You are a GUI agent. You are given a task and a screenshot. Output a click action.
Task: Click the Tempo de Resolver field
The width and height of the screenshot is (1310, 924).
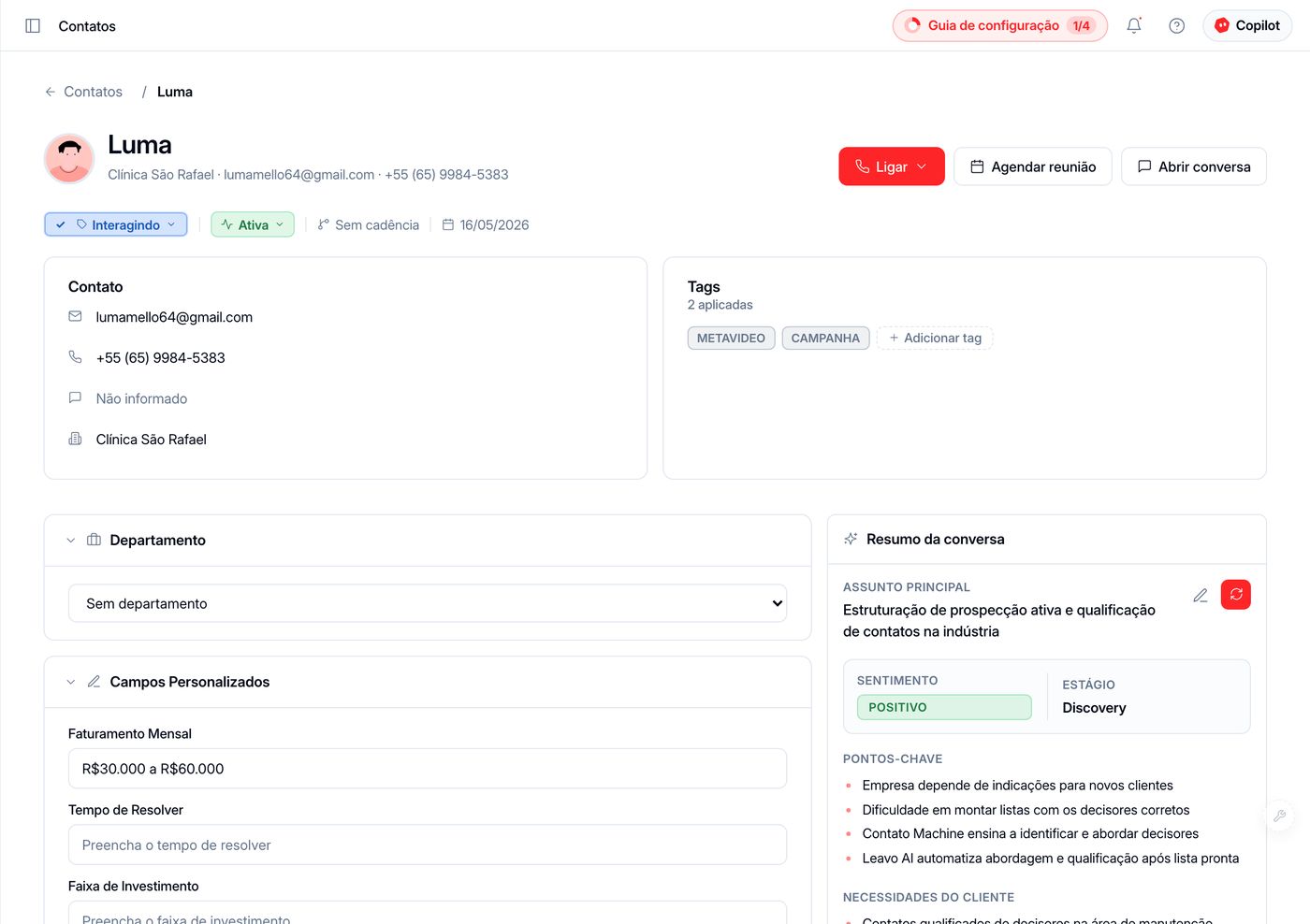pyautogui.click(x=428, y=845)
